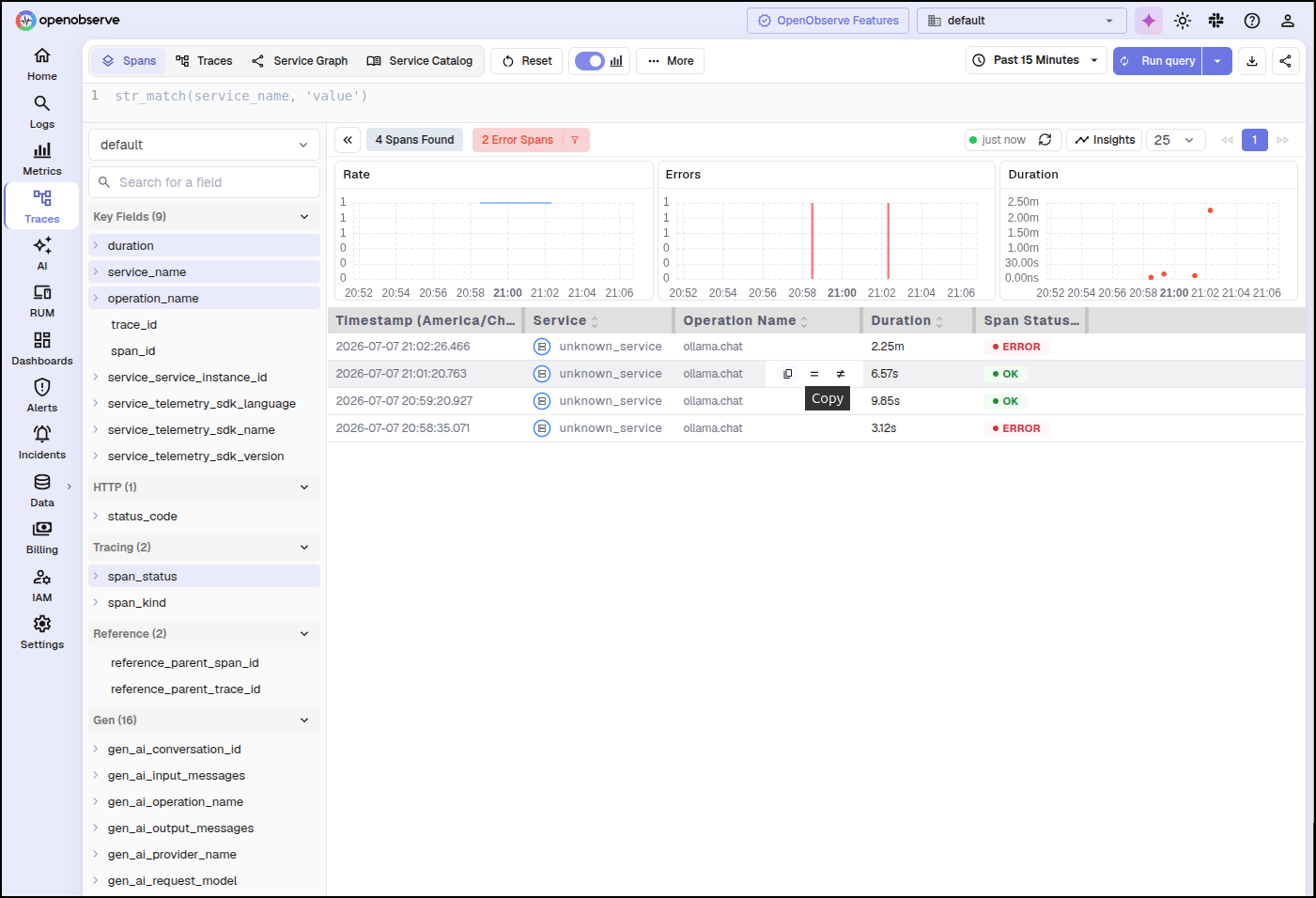Filter by 2 Error Spans

click(518, 140)
